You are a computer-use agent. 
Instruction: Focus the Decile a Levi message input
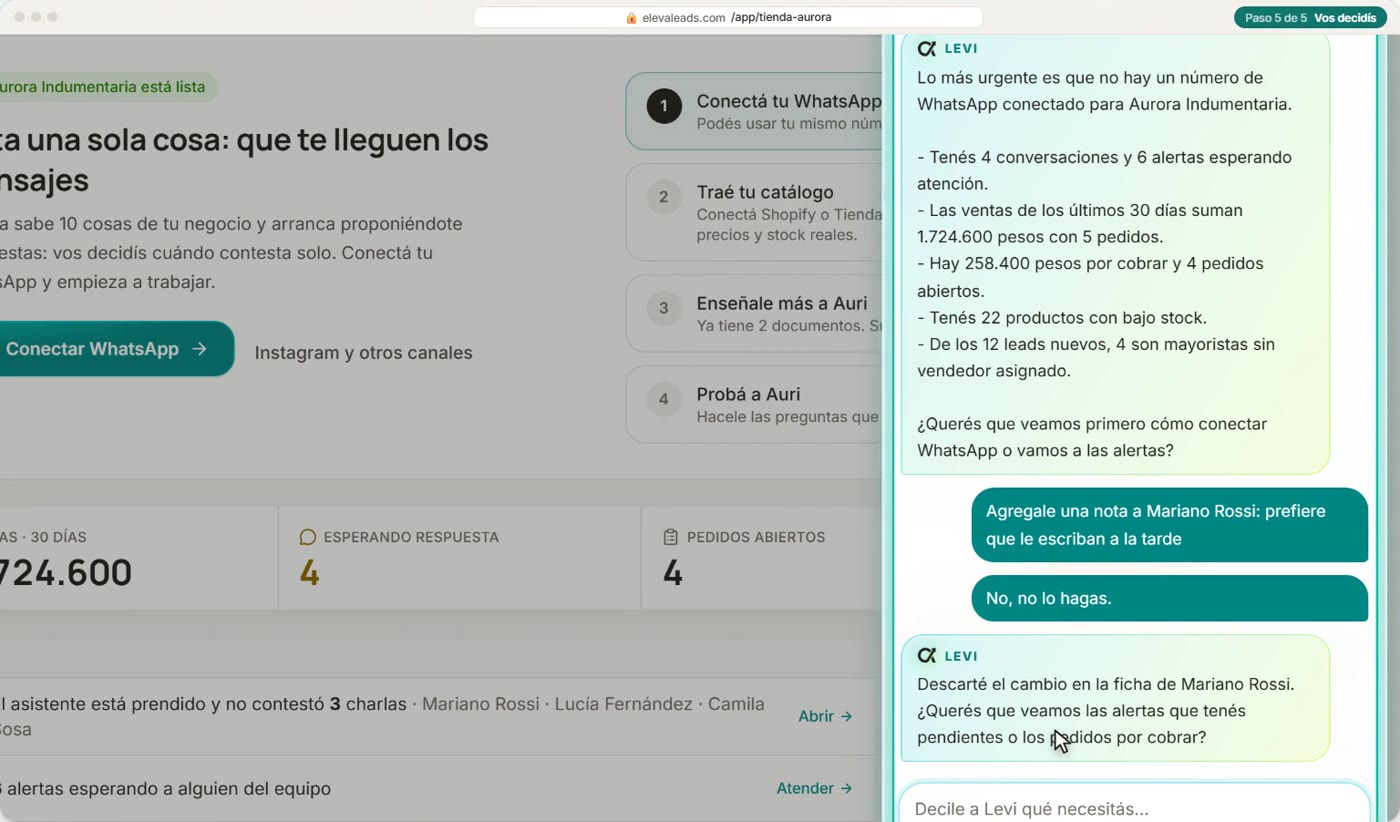point(1133,804)
